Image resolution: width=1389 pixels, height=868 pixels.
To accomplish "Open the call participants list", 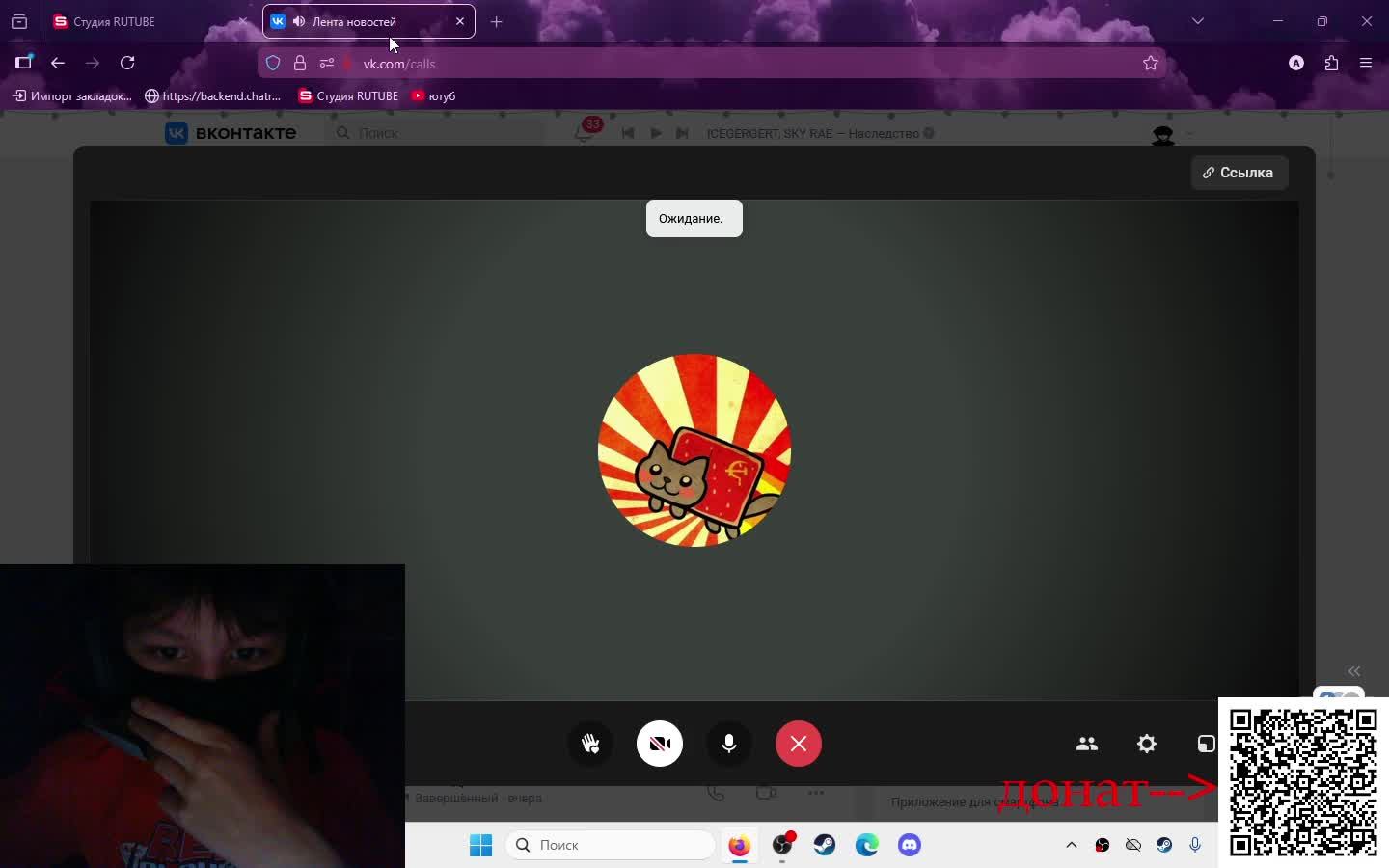I will point(1087,744).
